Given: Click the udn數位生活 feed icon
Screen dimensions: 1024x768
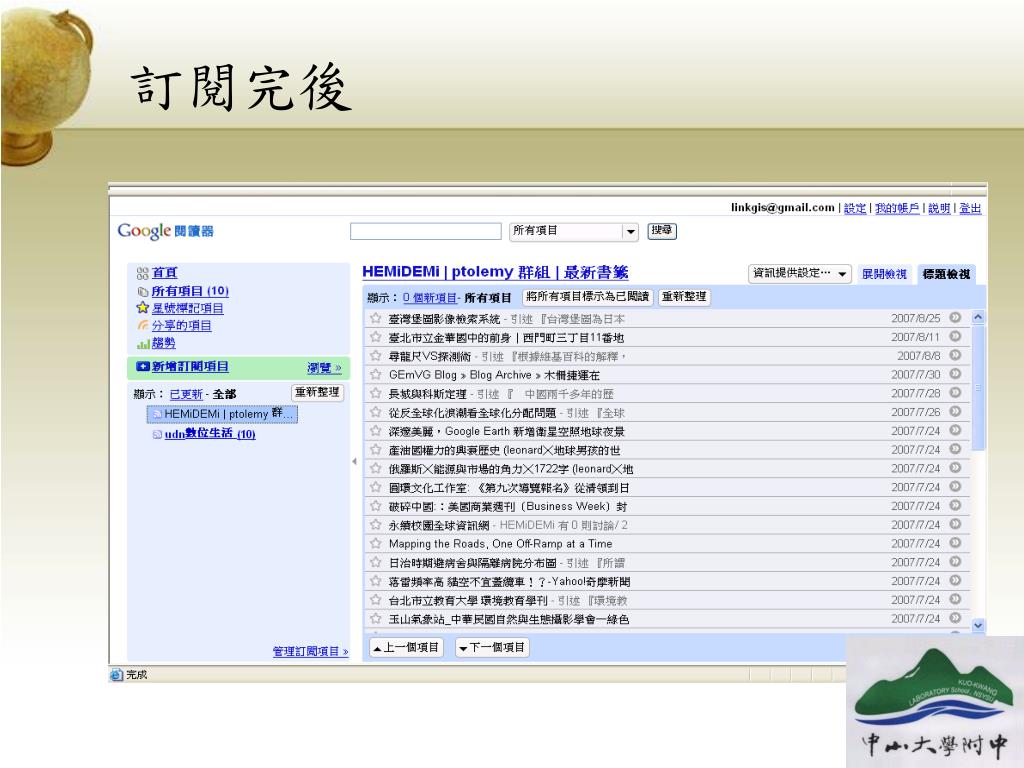Looking at the screenshot, I should pos(157,434).
